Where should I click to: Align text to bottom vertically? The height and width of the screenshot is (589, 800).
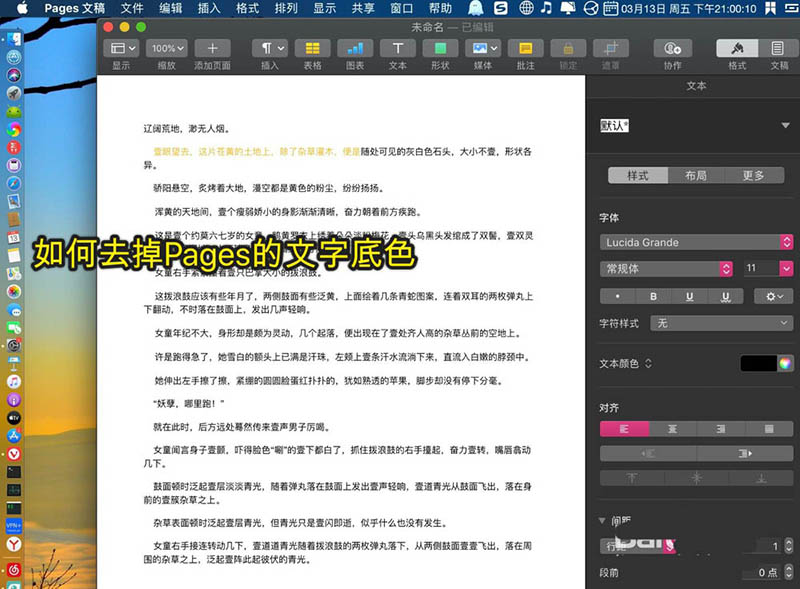761,478
